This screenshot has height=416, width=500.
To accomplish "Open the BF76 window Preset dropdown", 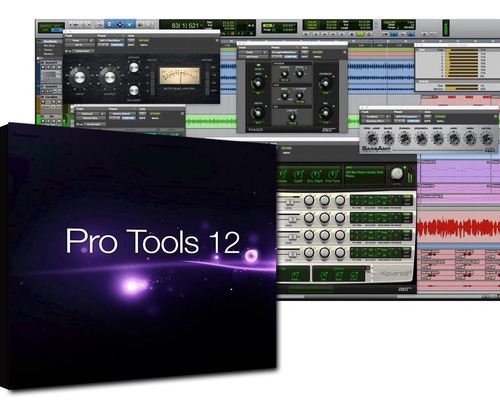I will point(111,40).
